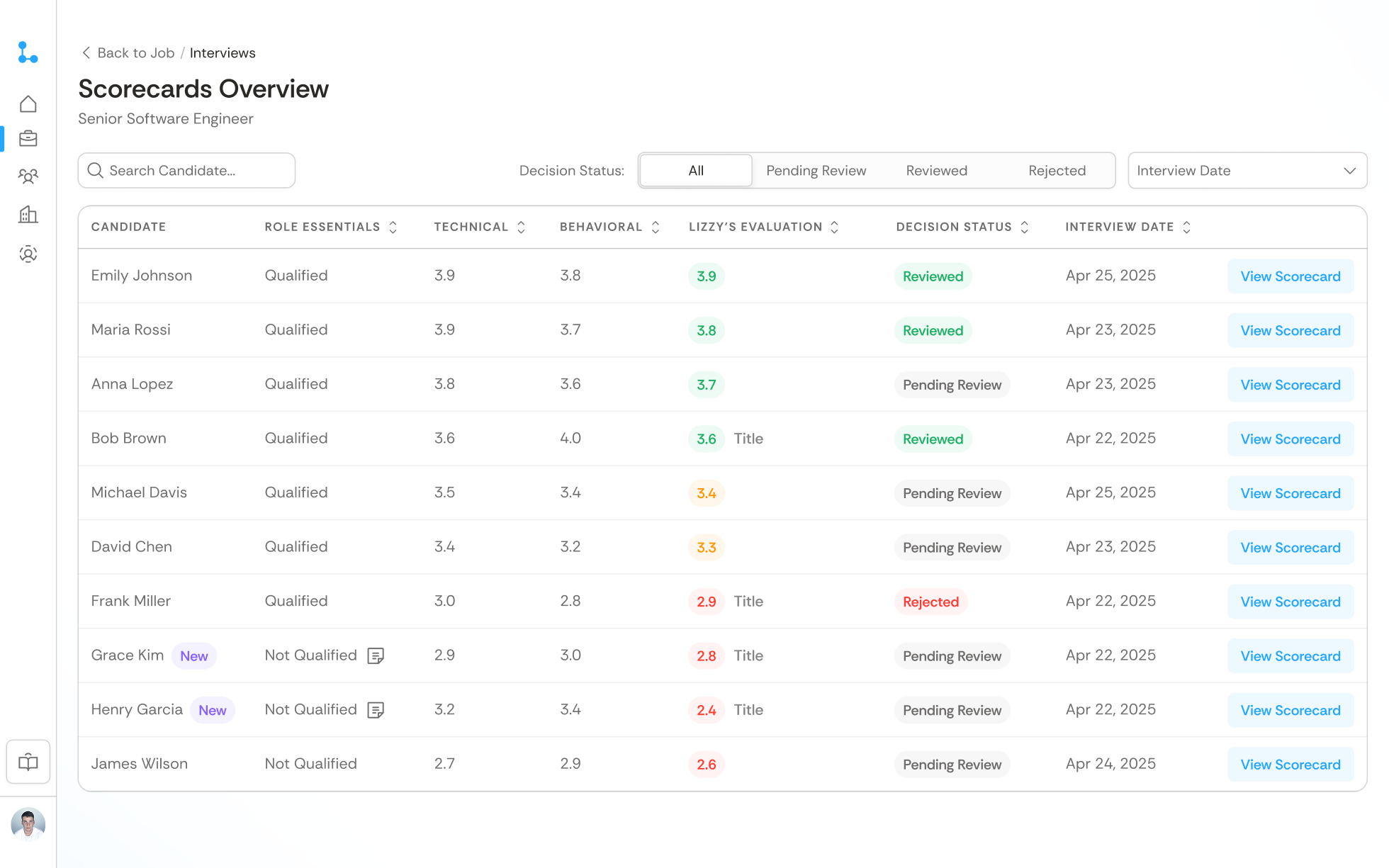Click inside the Search Candidate field

click(x=186, y=170)
